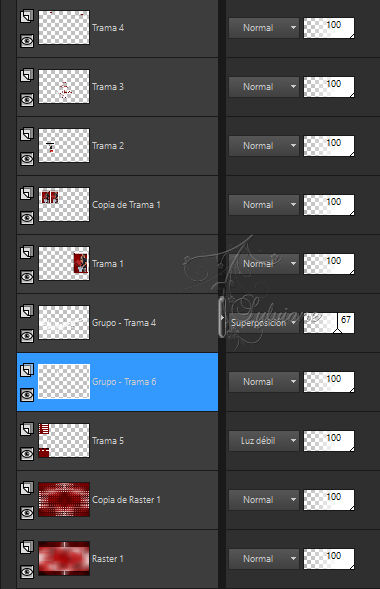Click the layer type icon for Trama 5

pos(27,429)
